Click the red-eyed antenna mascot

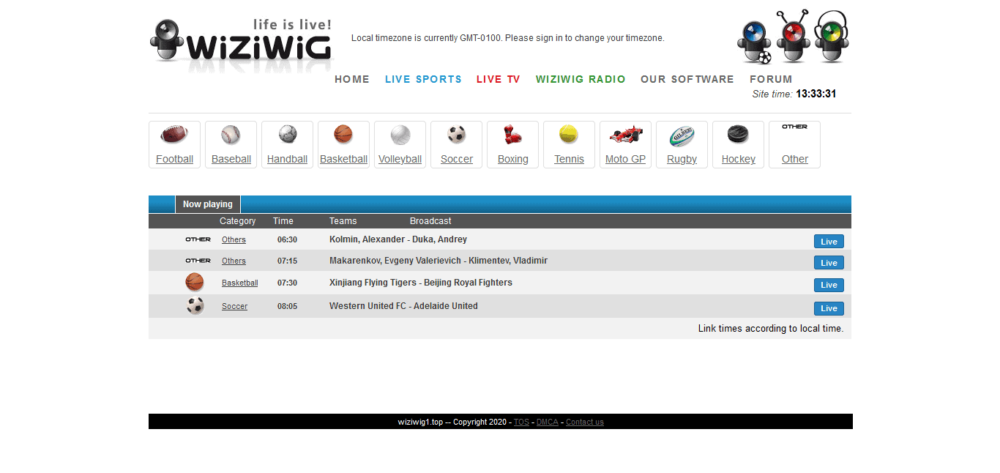click(x=793, y=37)
